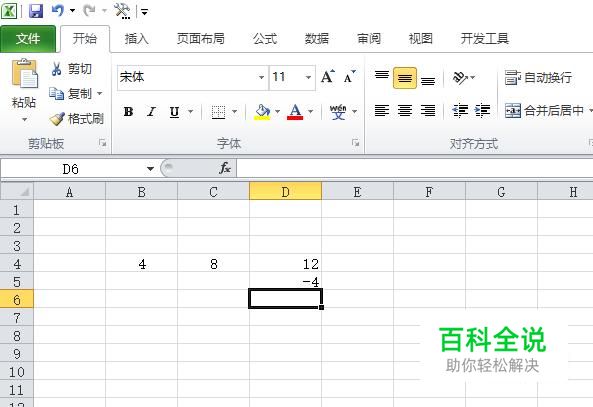593x407 pixels.
Task: Click the orientation (text angle) icon
Action: pos(460,78)
